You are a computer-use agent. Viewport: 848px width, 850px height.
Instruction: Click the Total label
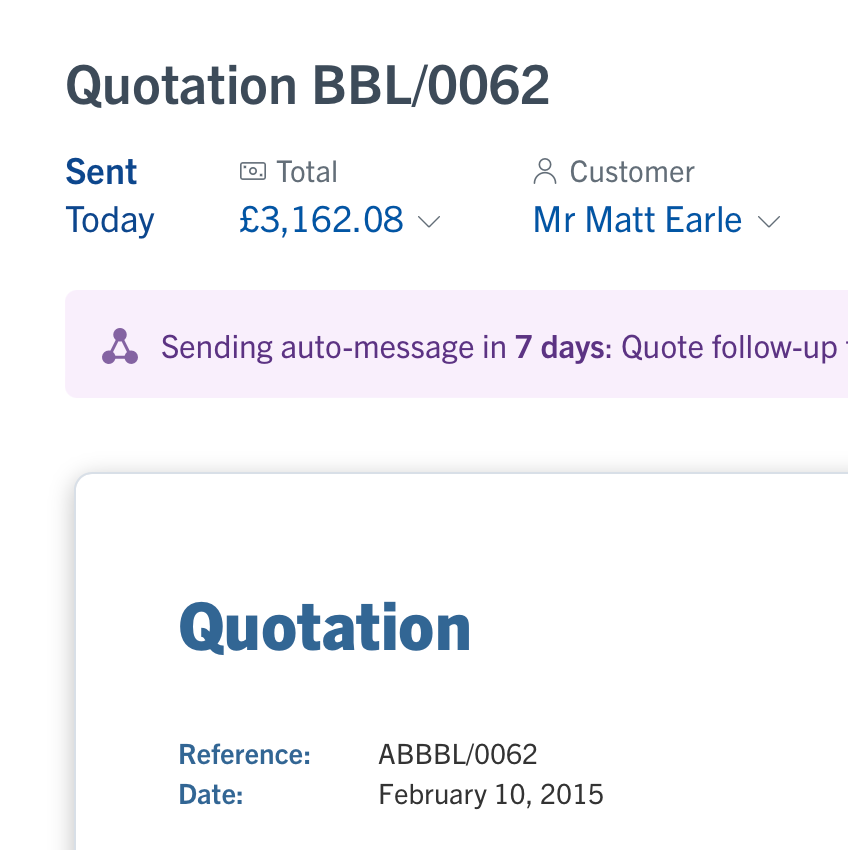click(x=307, y=172)
